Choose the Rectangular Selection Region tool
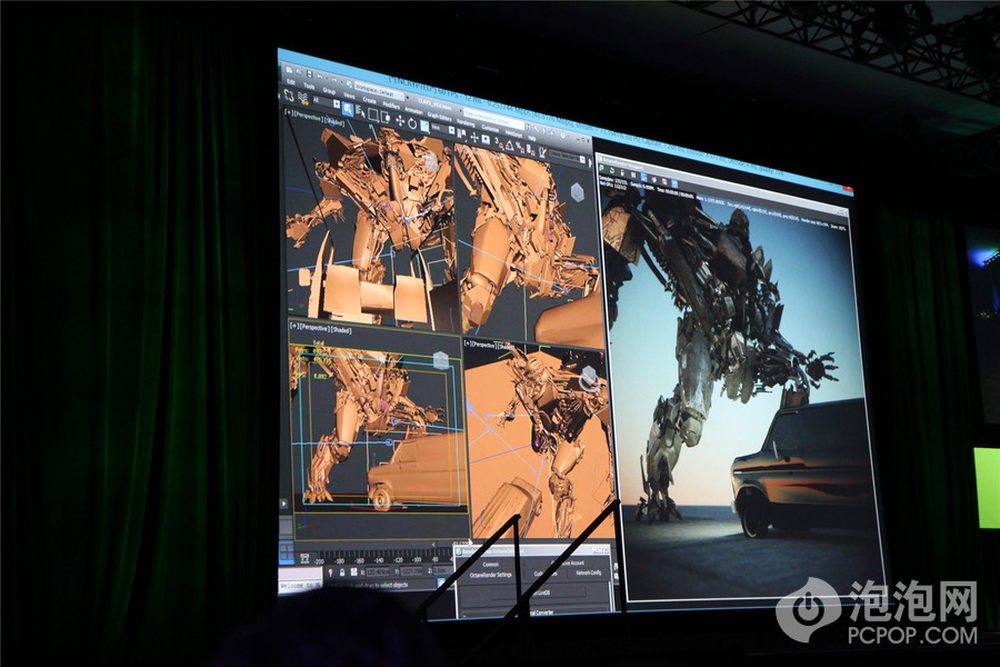Viewport: 1000px width, 667px height. point(373,115)
